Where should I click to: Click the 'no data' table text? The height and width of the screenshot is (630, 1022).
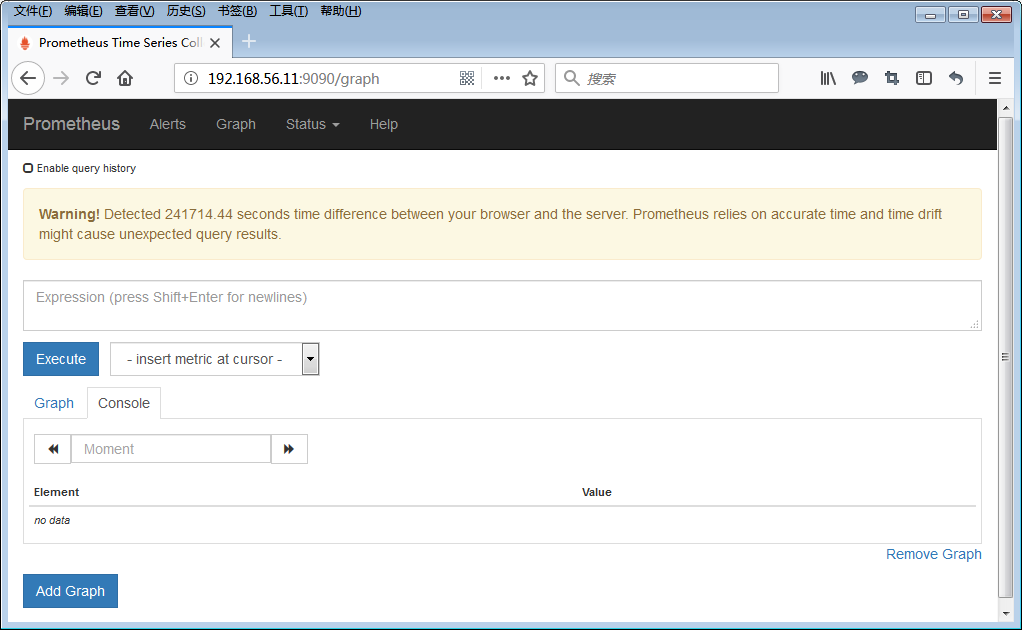pyautogui.click(x=52, y=521)
